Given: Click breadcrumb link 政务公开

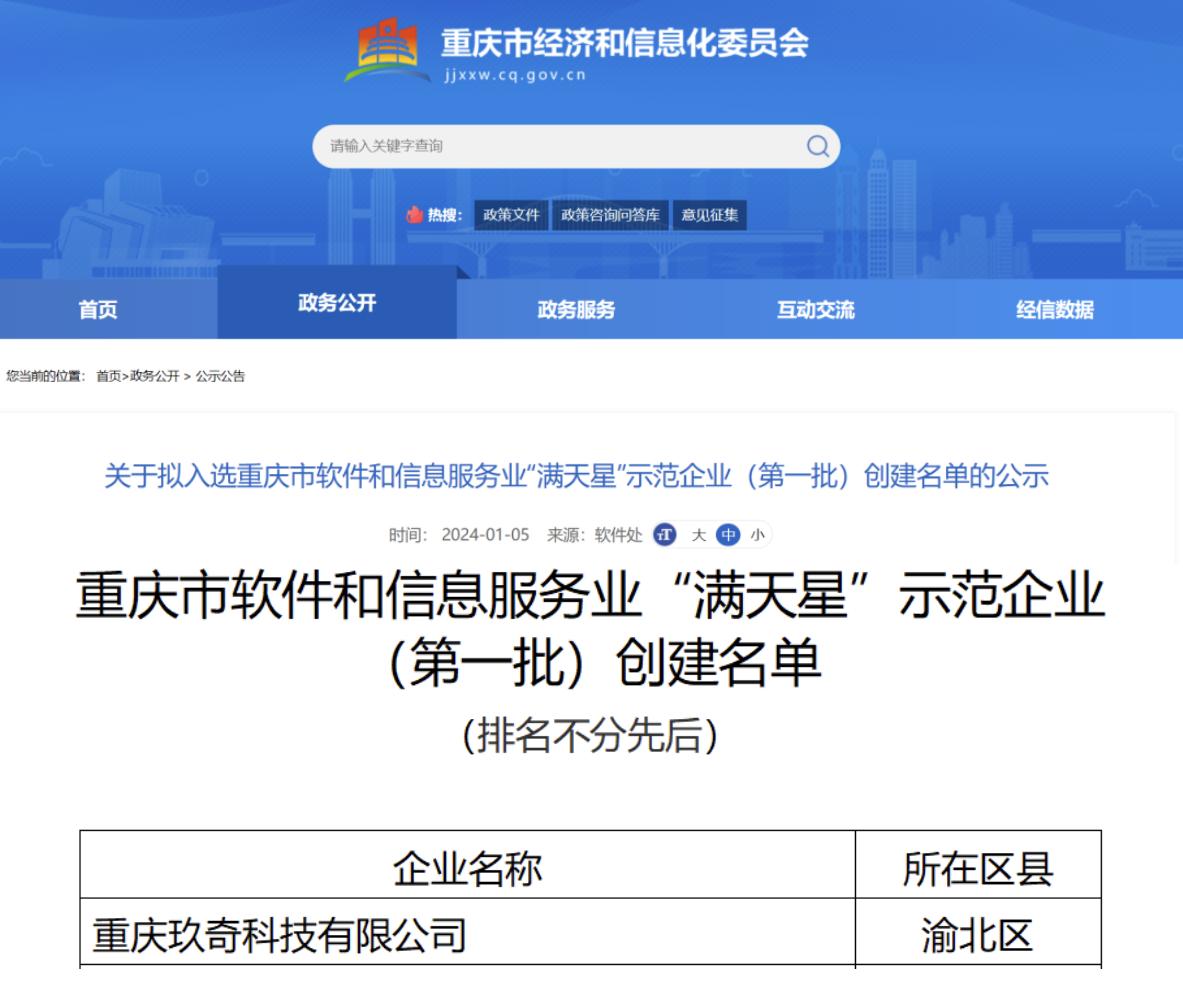Looking at the screenshot, I should pyautogui.click(x=155, y=376).
